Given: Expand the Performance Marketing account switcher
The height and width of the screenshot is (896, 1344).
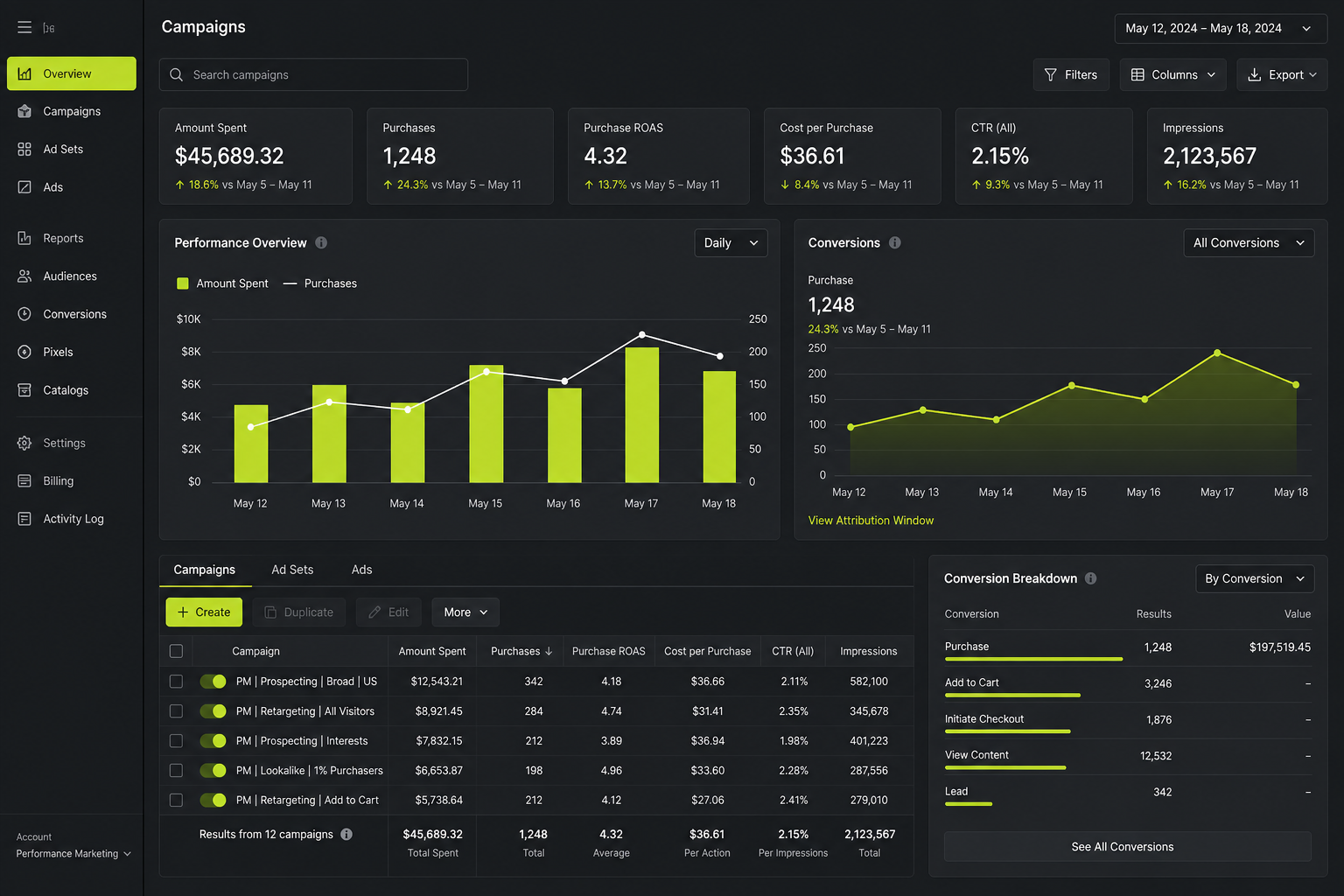Looking at the screenshot, I should pyautogui.click(x=73, y=854).
